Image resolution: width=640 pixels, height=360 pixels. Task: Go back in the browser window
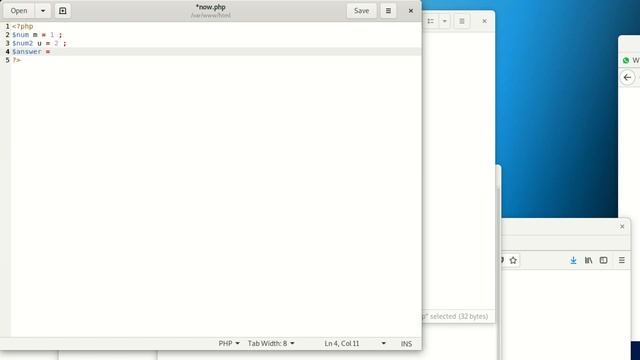click(x=628, y=77)
